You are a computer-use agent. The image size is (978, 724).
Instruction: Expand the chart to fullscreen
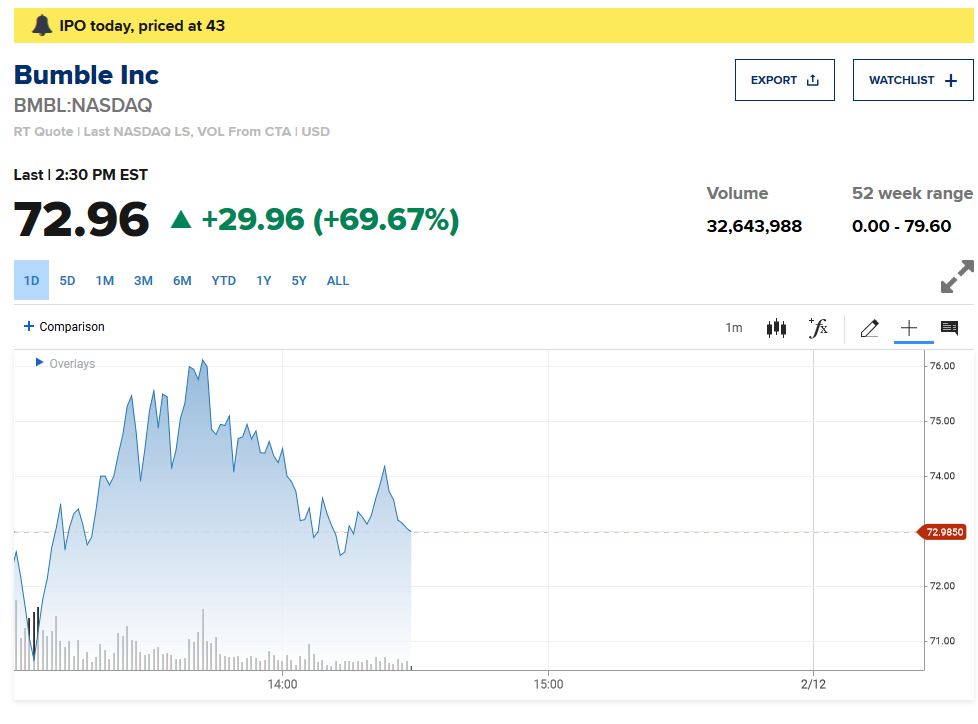pos(957,277)
